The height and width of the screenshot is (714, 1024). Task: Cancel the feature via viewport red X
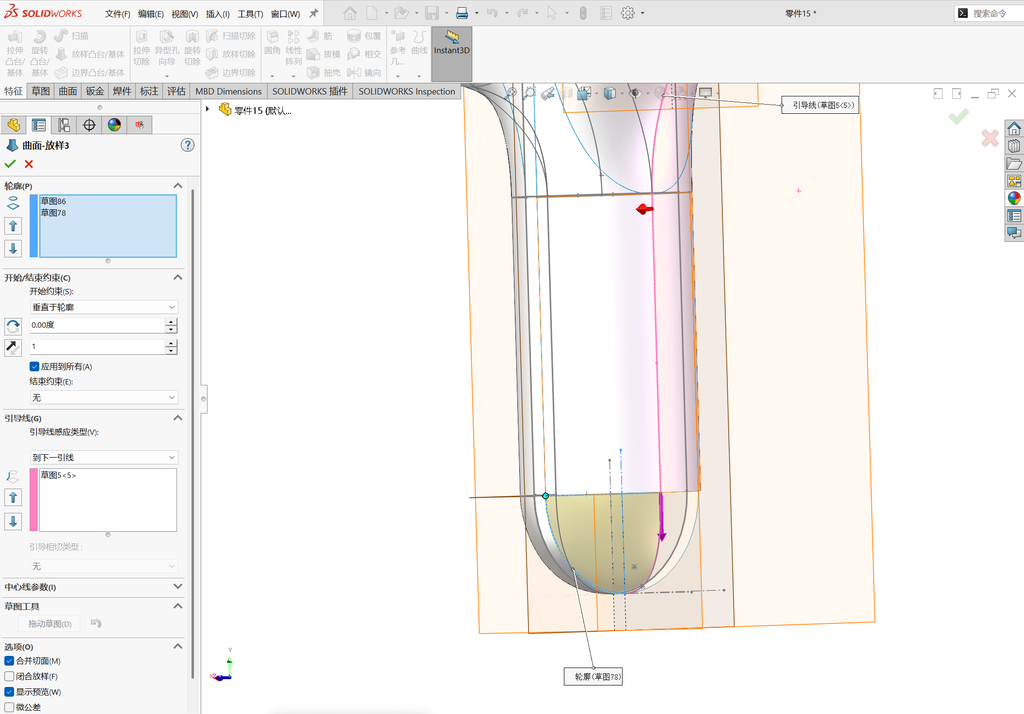[x=990, y=138]
